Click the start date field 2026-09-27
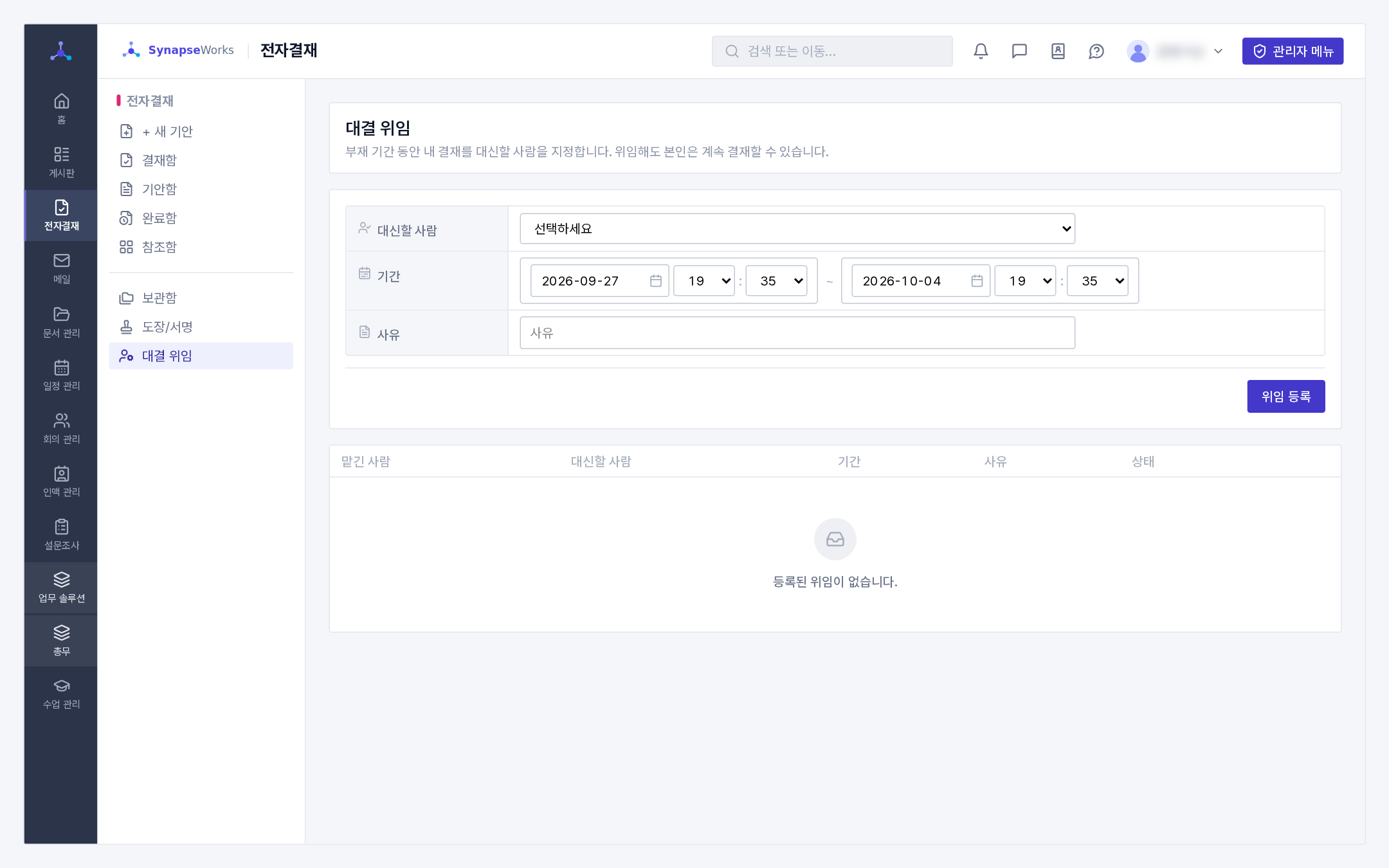 click(599, 281)
